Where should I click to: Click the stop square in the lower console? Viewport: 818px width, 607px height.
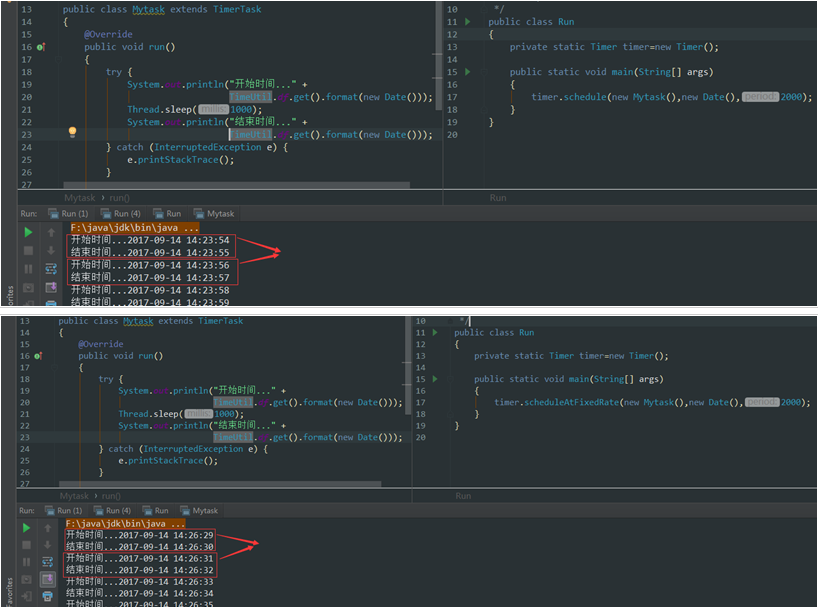pyautogui.click(x=26, y=544)
